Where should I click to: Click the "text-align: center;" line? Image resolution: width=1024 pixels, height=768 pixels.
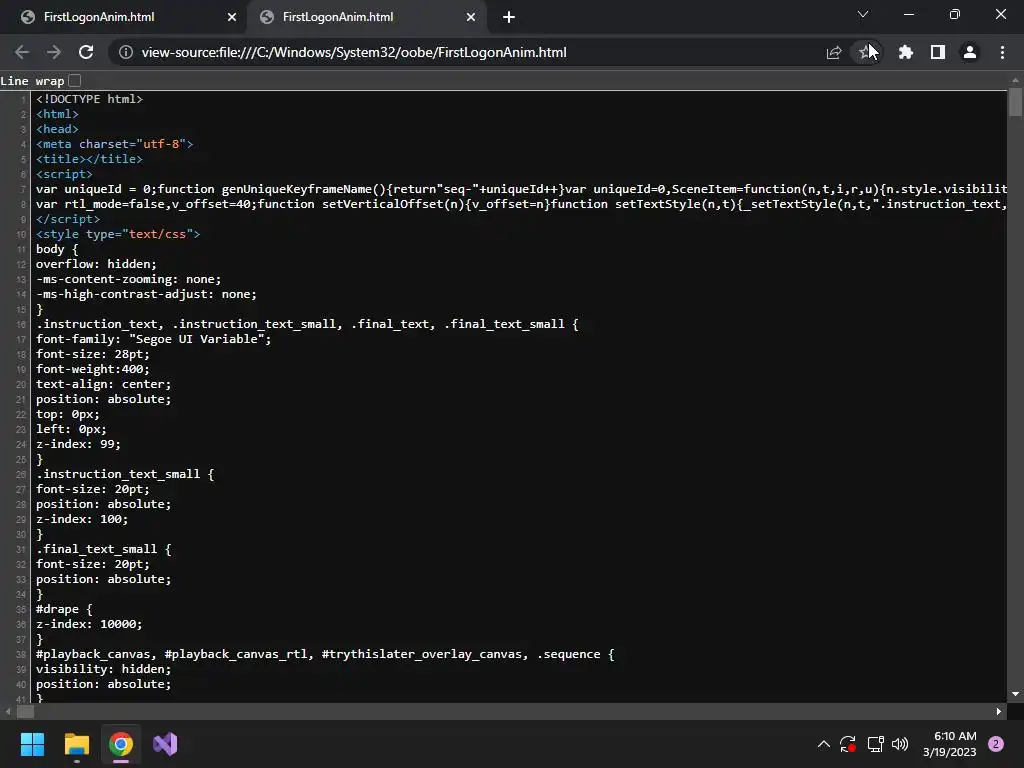(x=103, y=385)
